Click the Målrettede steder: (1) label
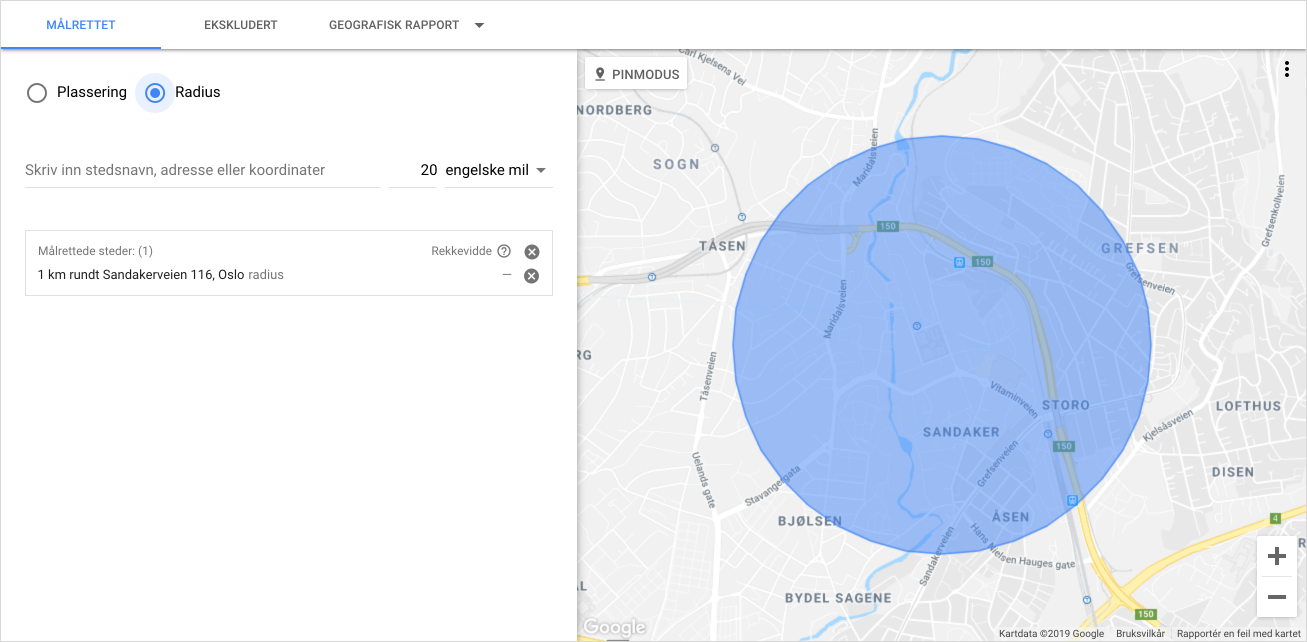Viewport: 1307px width, 642px height. pos(95,251)
